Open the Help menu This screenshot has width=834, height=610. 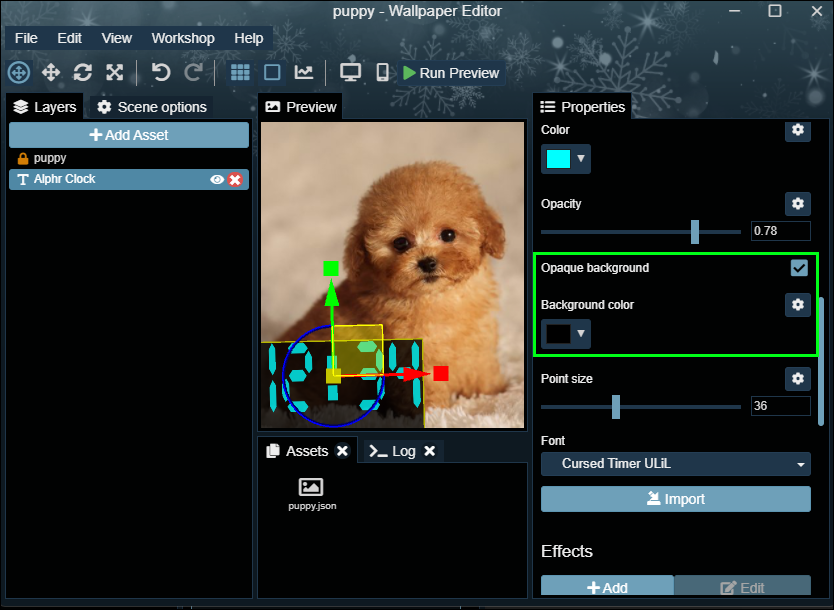point(249,38)
